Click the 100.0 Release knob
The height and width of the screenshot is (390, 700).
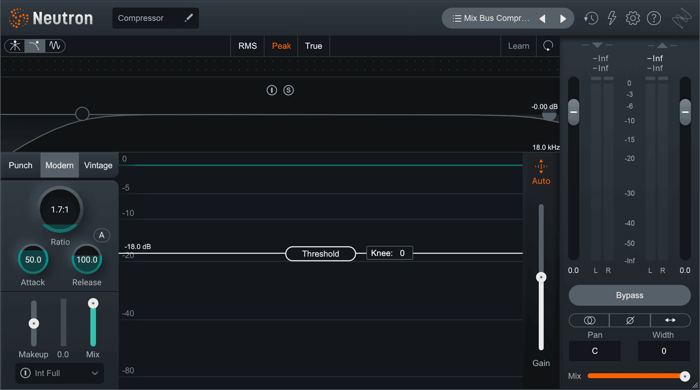87,260
